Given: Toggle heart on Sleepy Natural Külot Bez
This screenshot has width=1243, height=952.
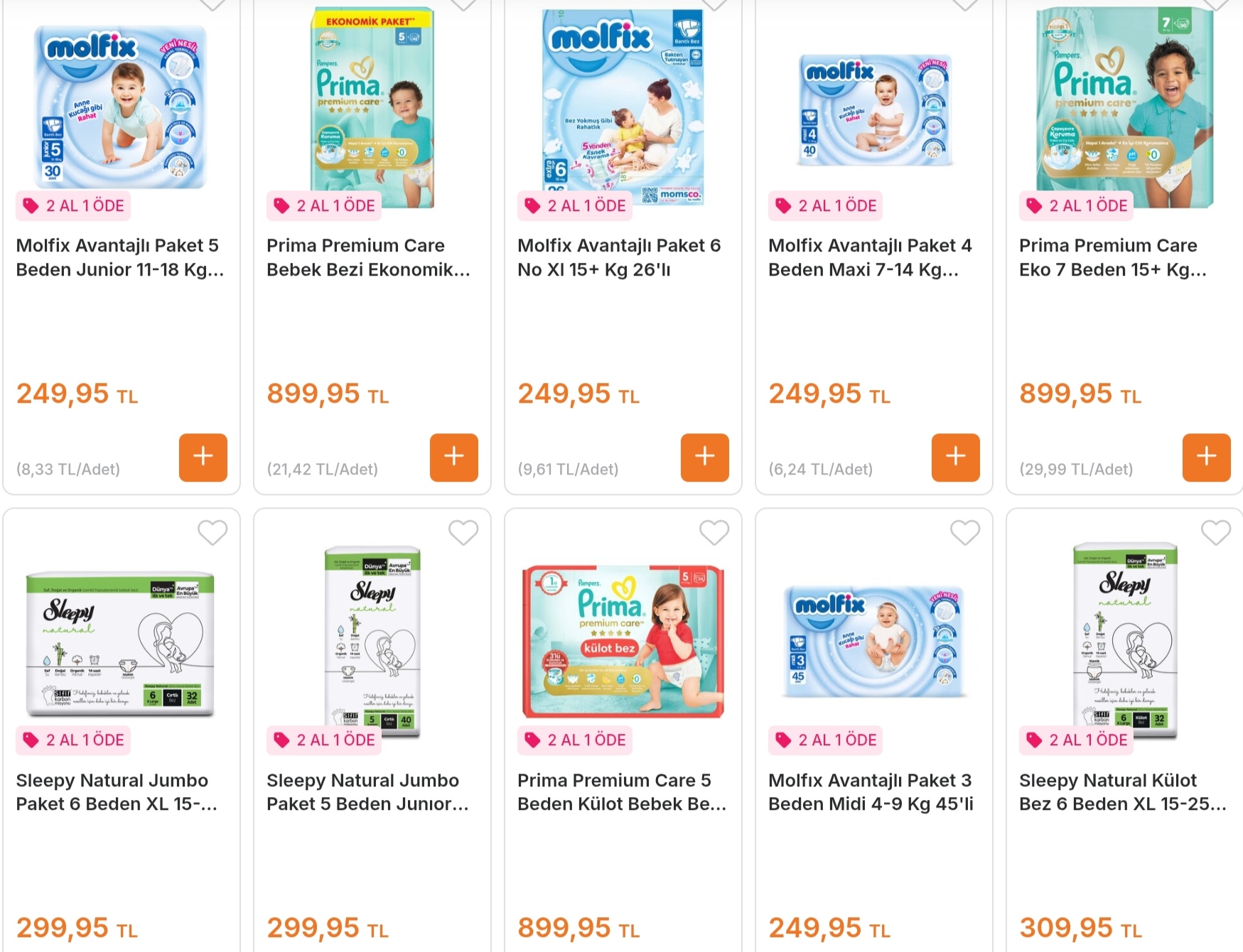Looking at the screenshot, I should coord(1216,532).
